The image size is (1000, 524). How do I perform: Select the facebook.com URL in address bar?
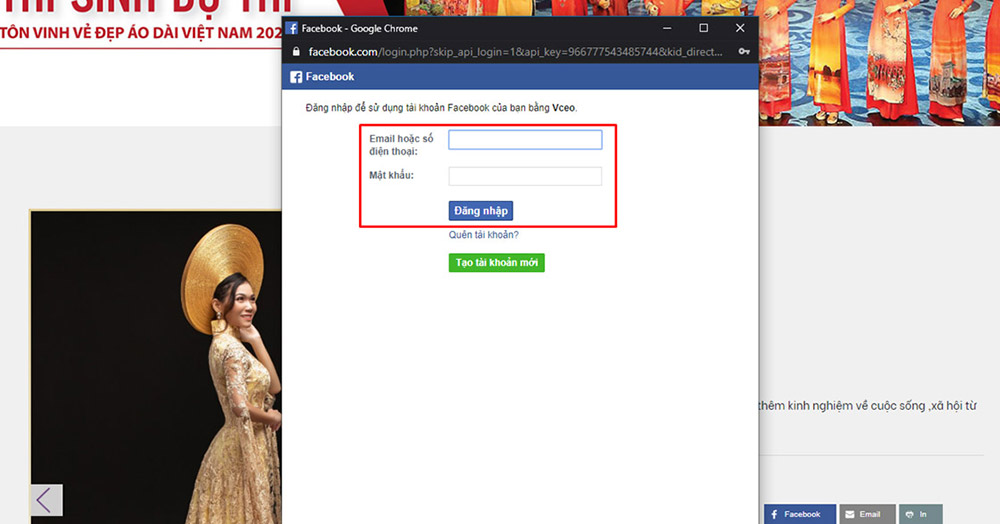[x=515, y=52]
